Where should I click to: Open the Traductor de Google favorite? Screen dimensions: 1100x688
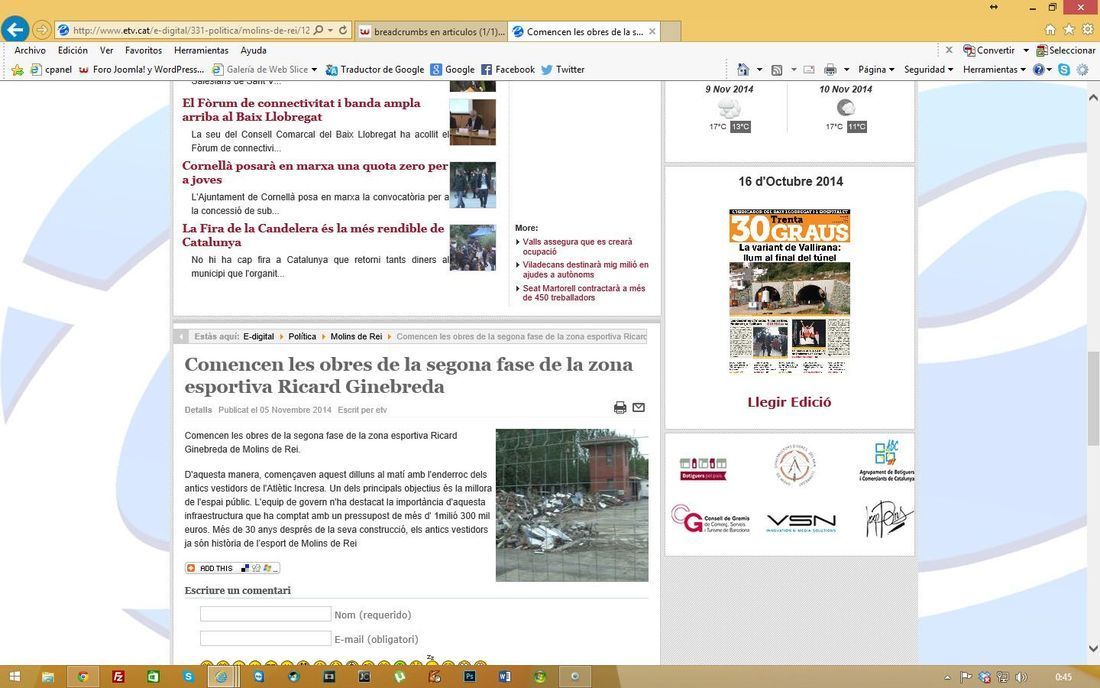pyautogui.click(x=375, y=69)
